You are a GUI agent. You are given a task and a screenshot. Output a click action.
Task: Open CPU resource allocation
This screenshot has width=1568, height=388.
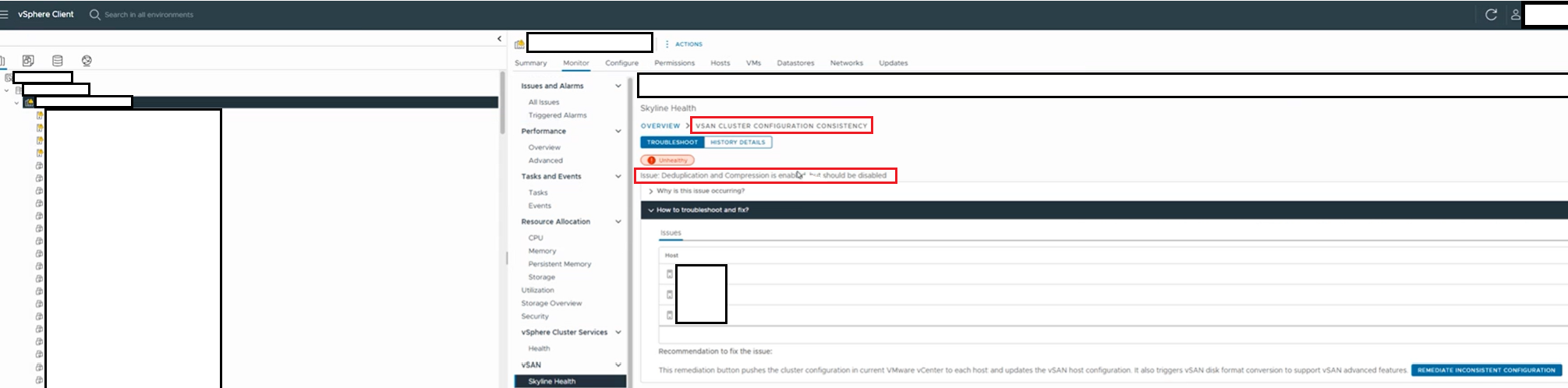pos(536,238)
